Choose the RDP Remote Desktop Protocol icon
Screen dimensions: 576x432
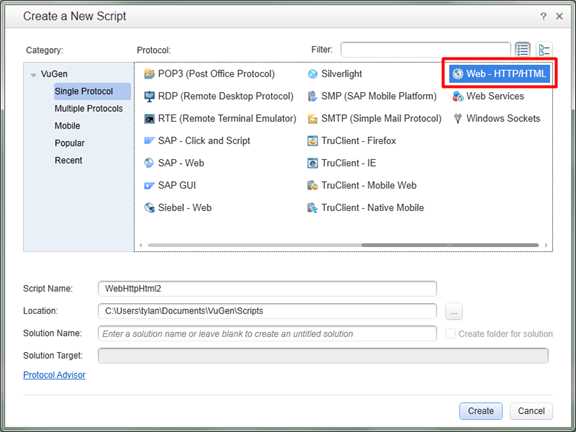point(149,96)
